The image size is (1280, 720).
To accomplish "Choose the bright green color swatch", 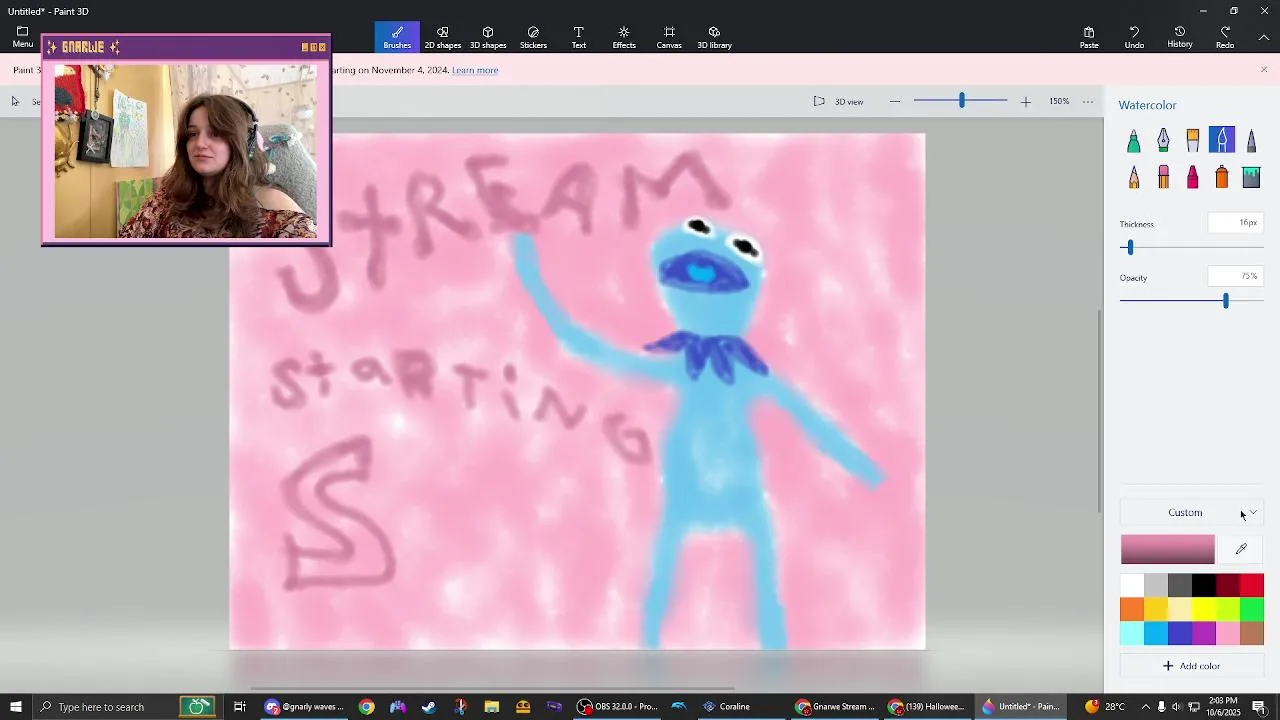I will coord(1252,609).
